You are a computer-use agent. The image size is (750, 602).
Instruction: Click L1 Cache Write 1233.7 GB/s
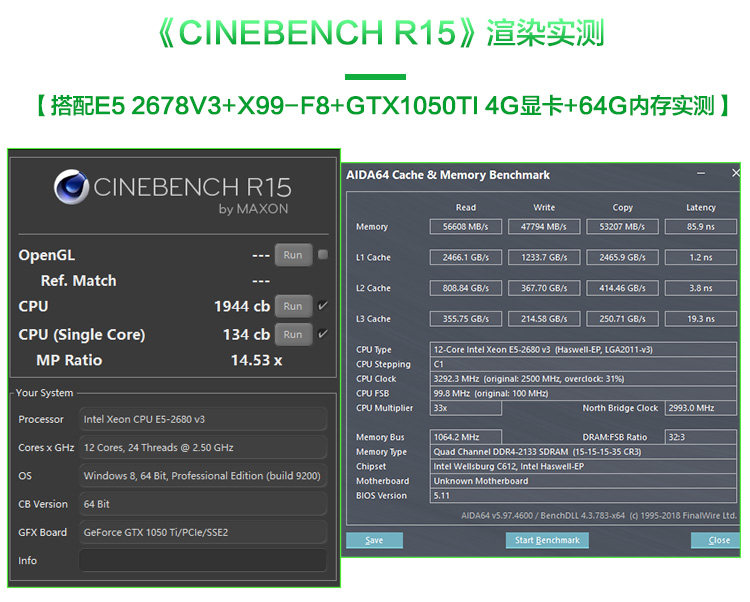tap(544, 257)
